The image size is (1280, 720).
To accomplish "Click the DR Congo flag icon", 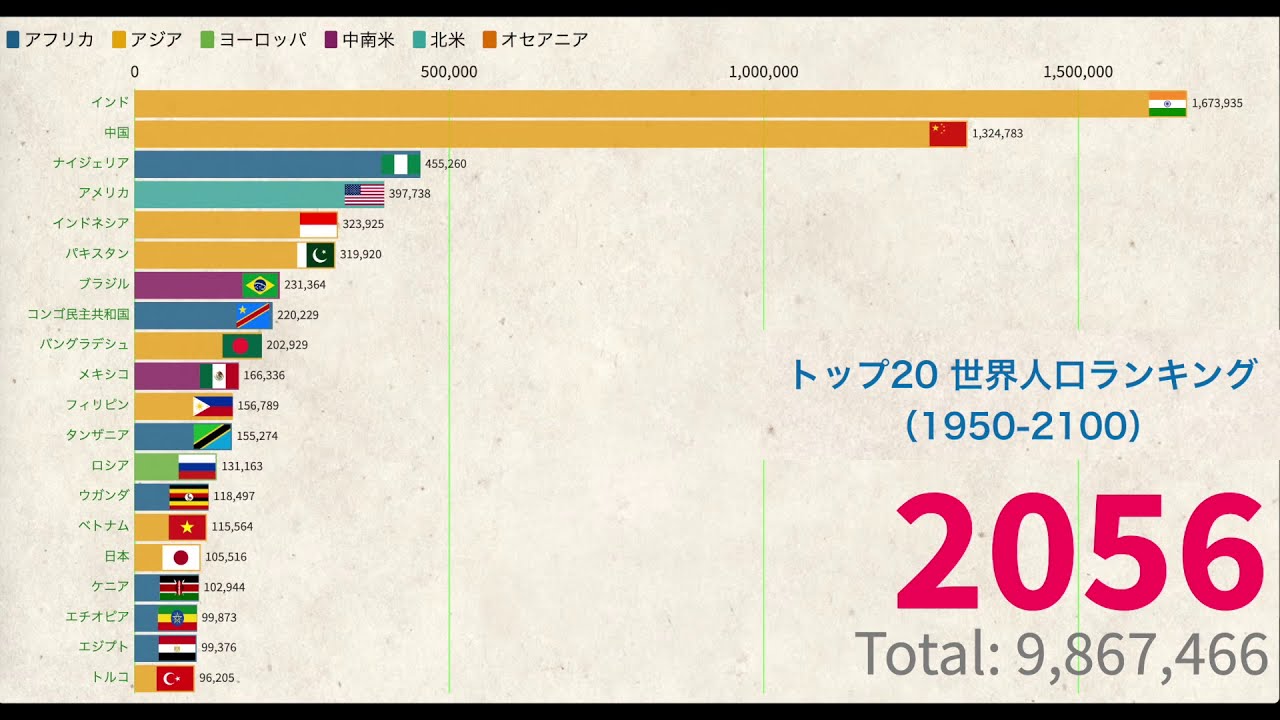I will pos(253,315).
